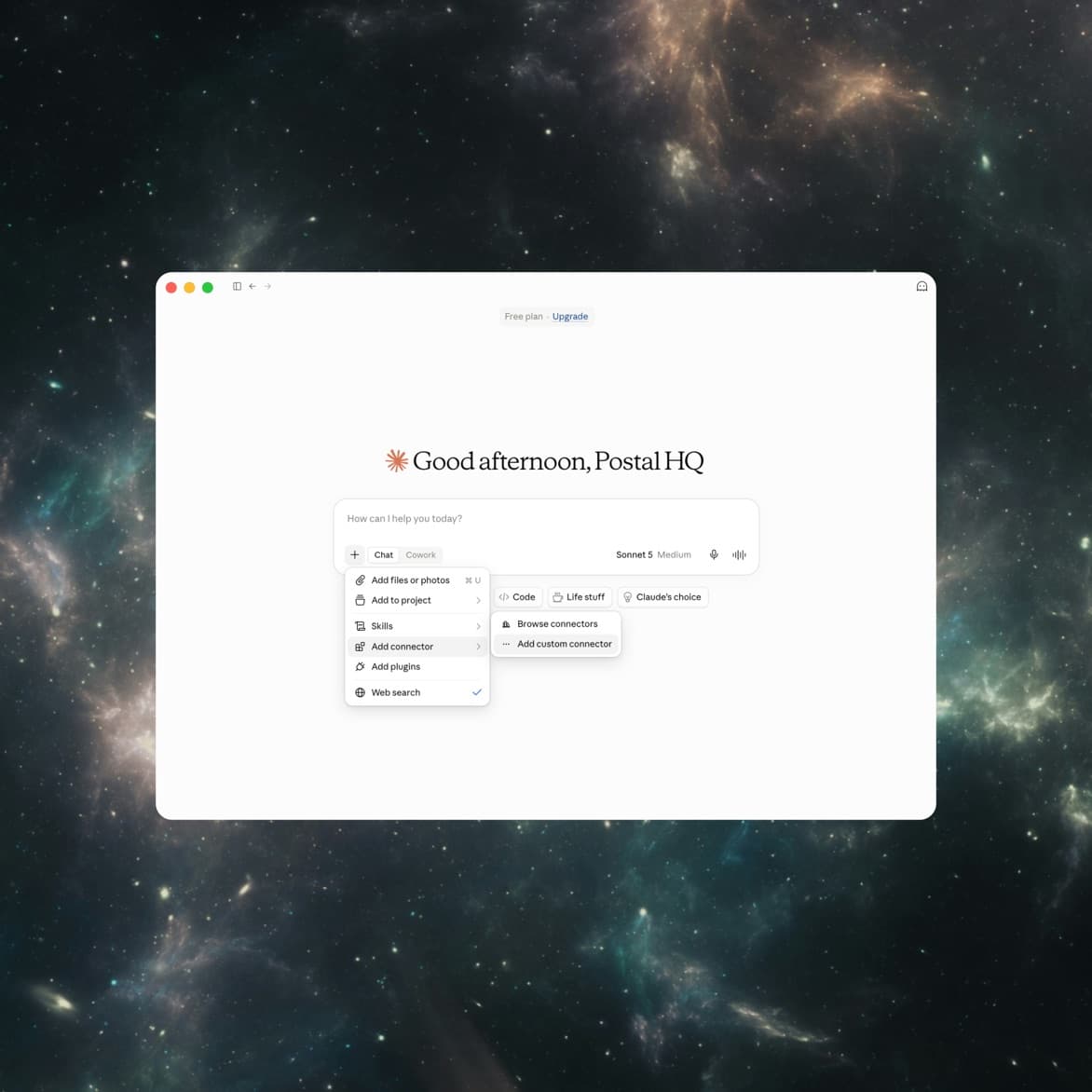This screenshot has height=1092, width=1092.
Task: Click the plus attachment button
Action: 354,554
